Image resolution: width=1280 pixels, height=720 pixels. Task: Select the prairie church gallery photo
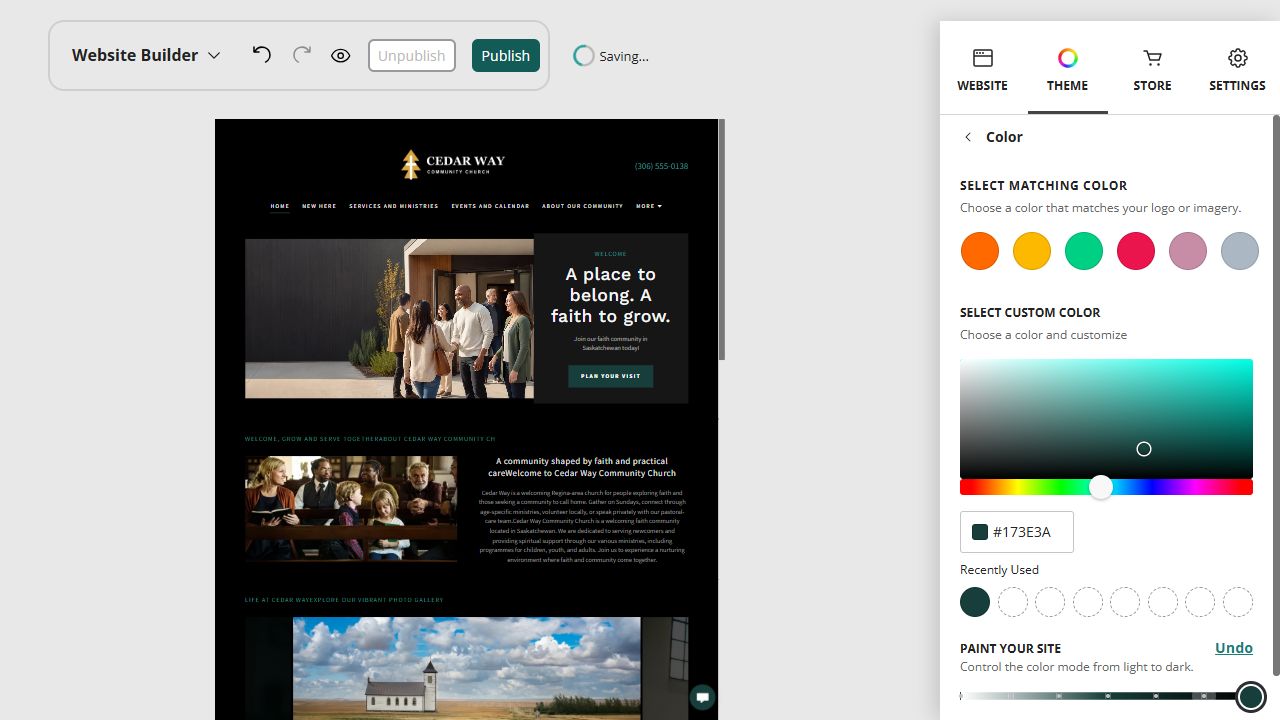[x=467, y=668]
